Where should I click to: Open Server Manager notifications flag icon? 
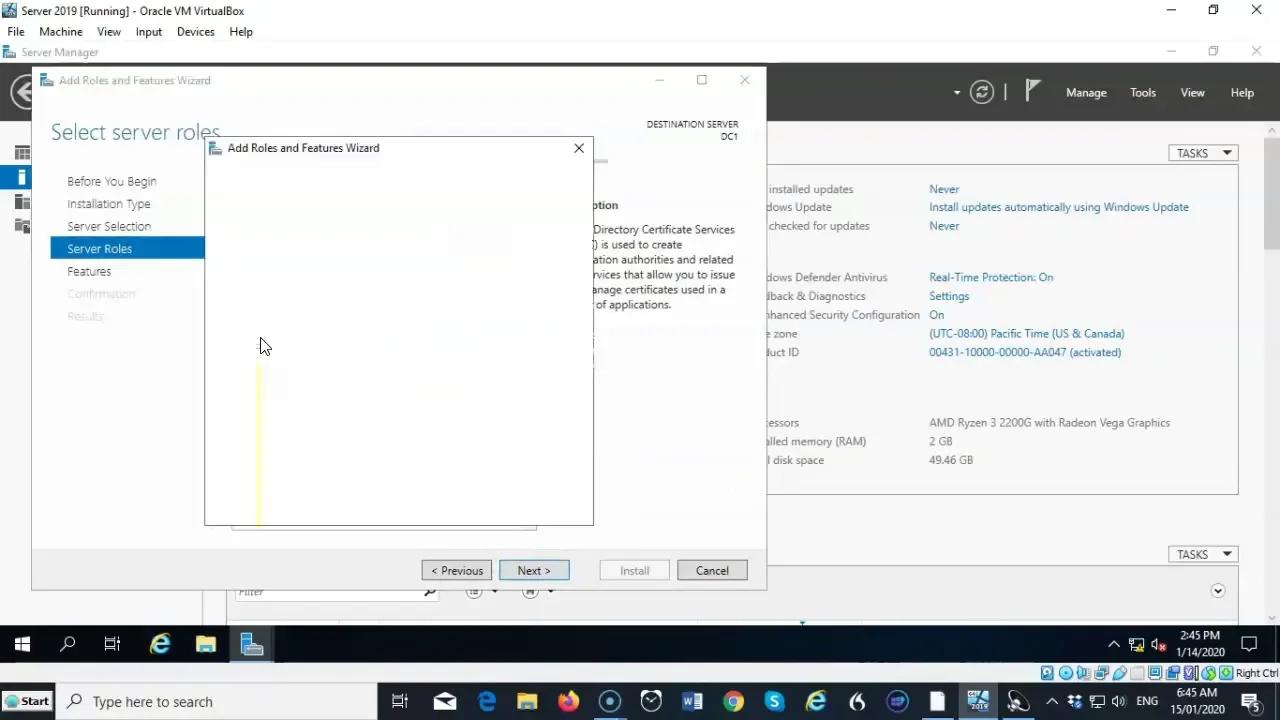[1032, 91]
